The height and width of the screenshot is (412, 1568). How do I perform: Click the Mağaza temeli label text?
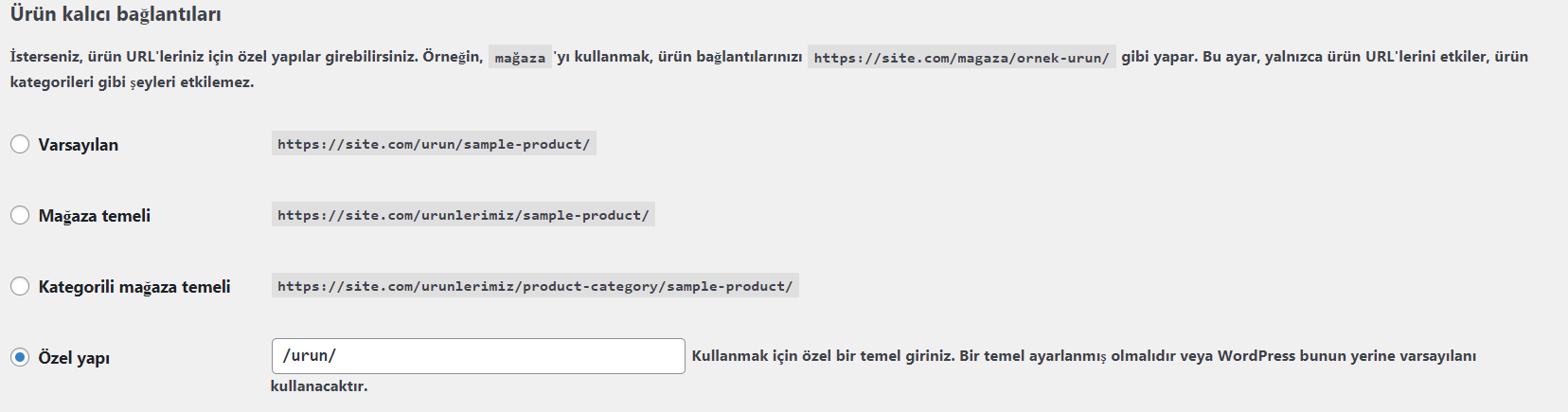tap(95, 216)
